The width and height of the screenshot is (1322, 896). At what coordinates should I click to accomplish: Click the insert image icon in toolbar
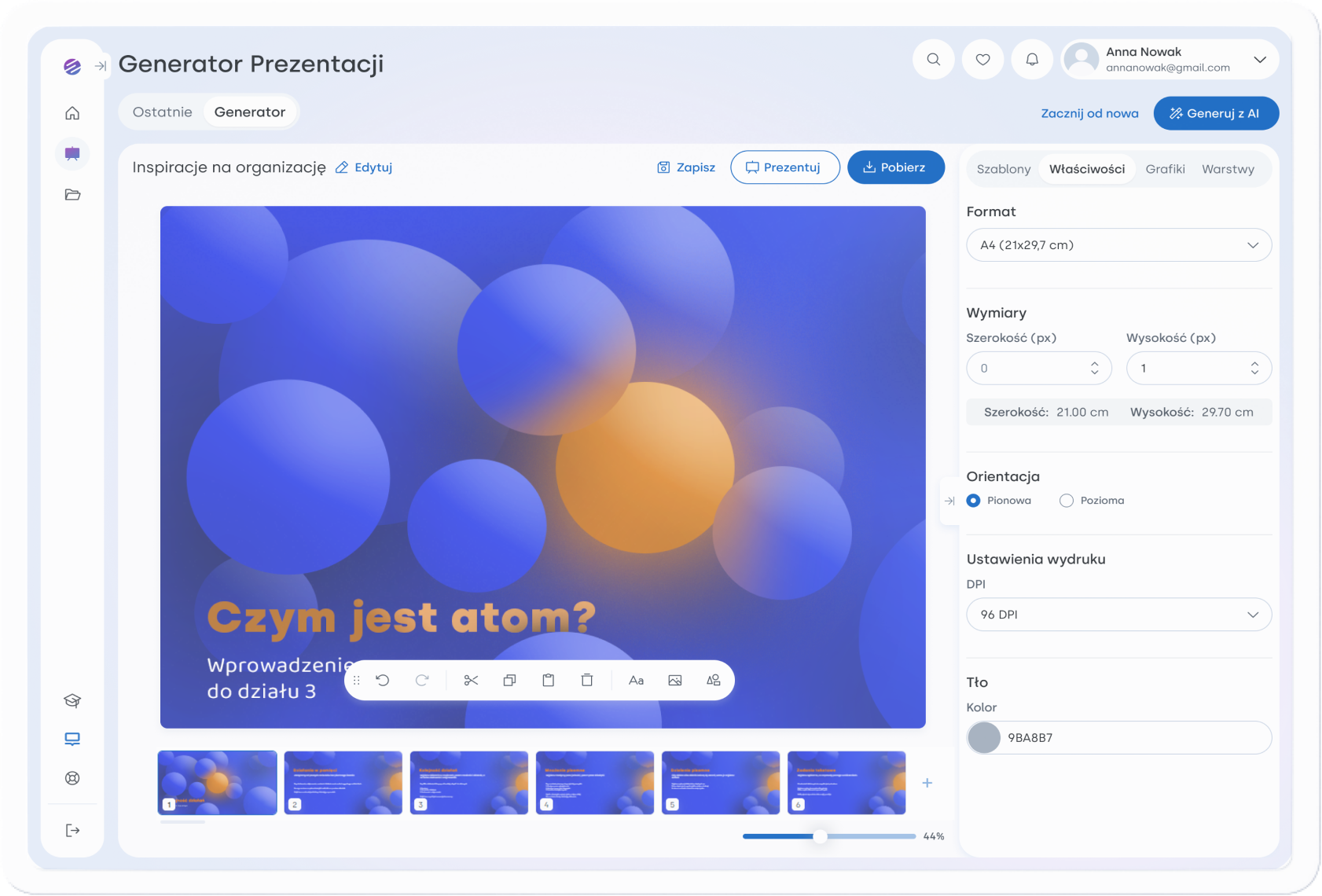tap(675, 681)
